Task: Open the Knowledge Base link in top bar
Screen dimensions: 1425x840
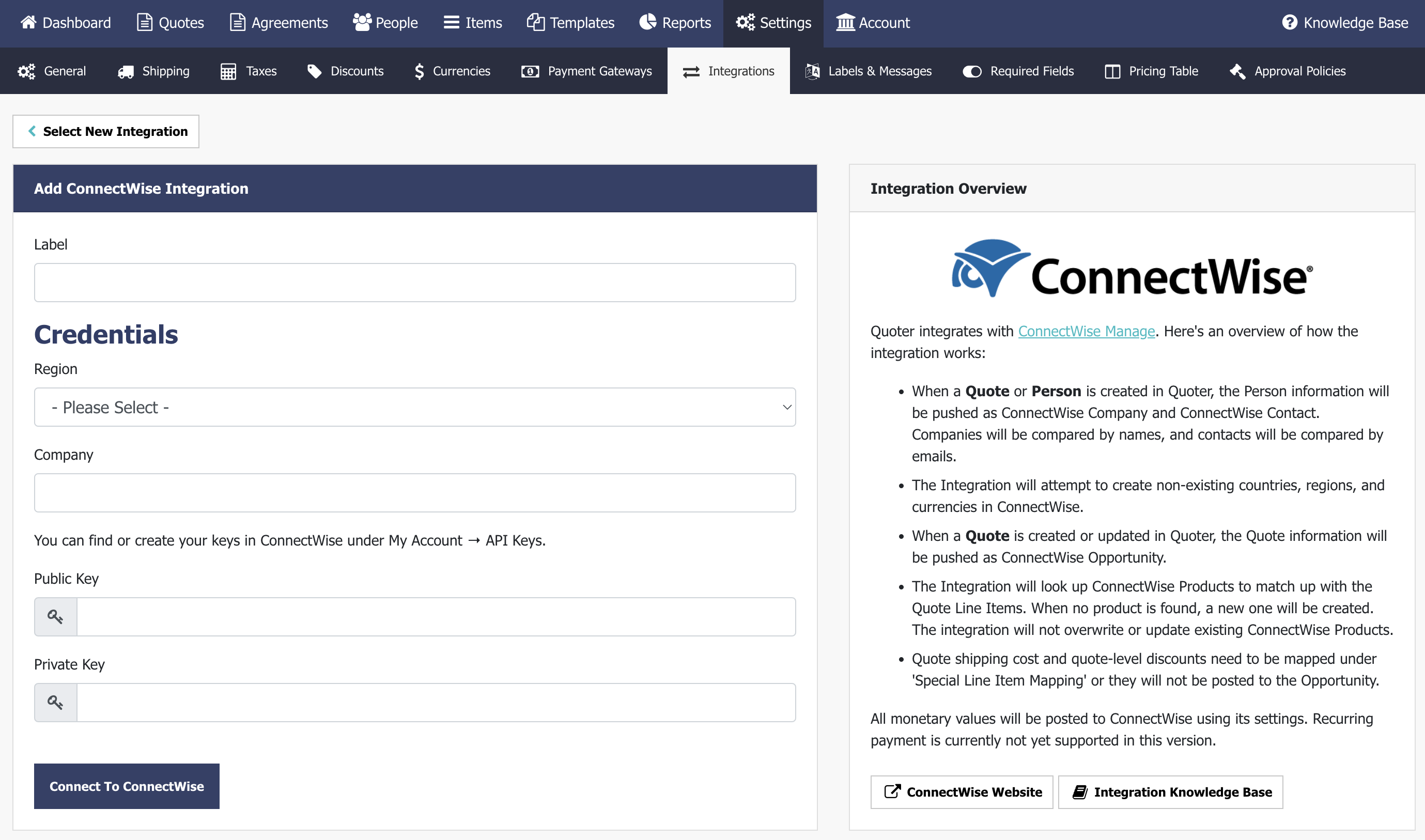Action: (x=1344, y=23)
